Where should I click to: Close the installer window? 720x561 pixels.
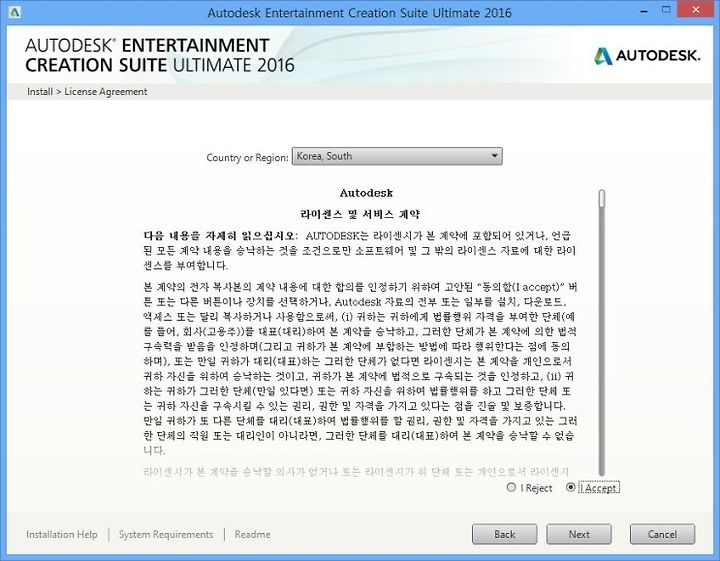tap(696, 10)
